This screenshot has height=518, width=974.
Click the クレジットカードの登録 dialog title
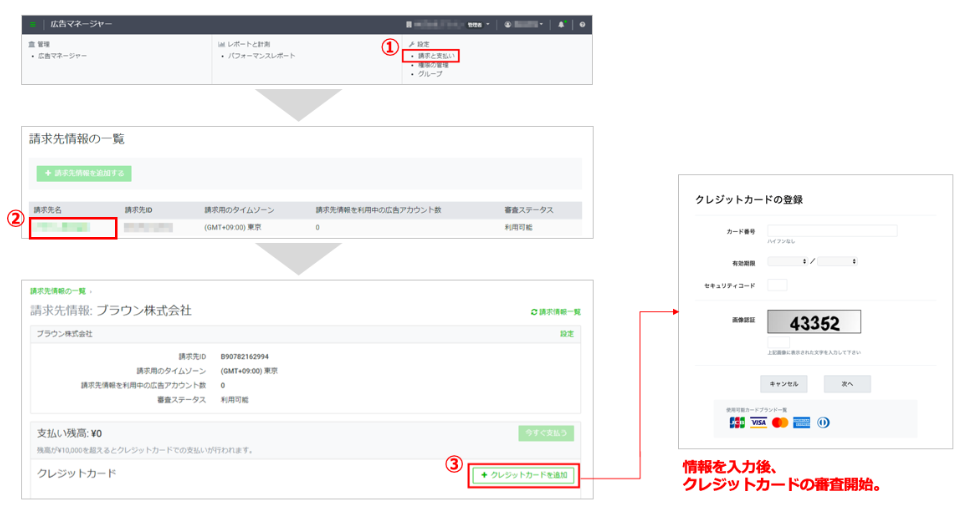(749, 199)
